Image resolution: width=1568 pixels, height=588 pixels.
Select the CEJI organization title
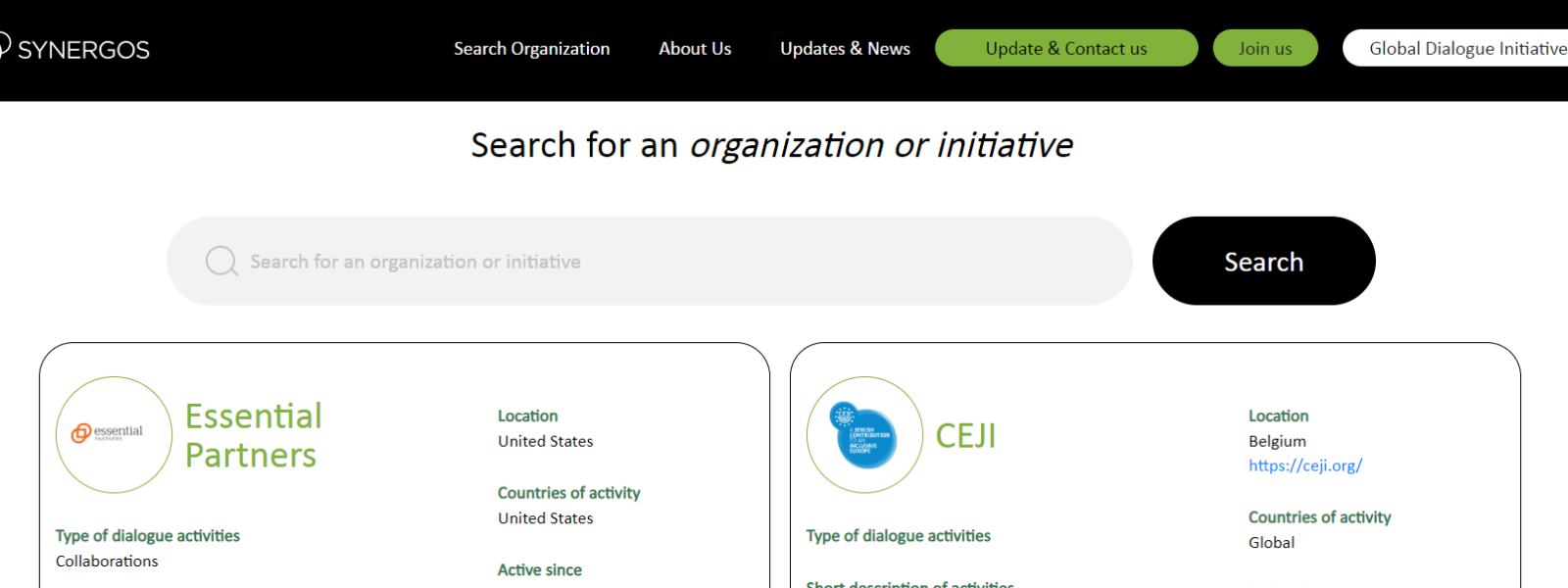point(965,435)
